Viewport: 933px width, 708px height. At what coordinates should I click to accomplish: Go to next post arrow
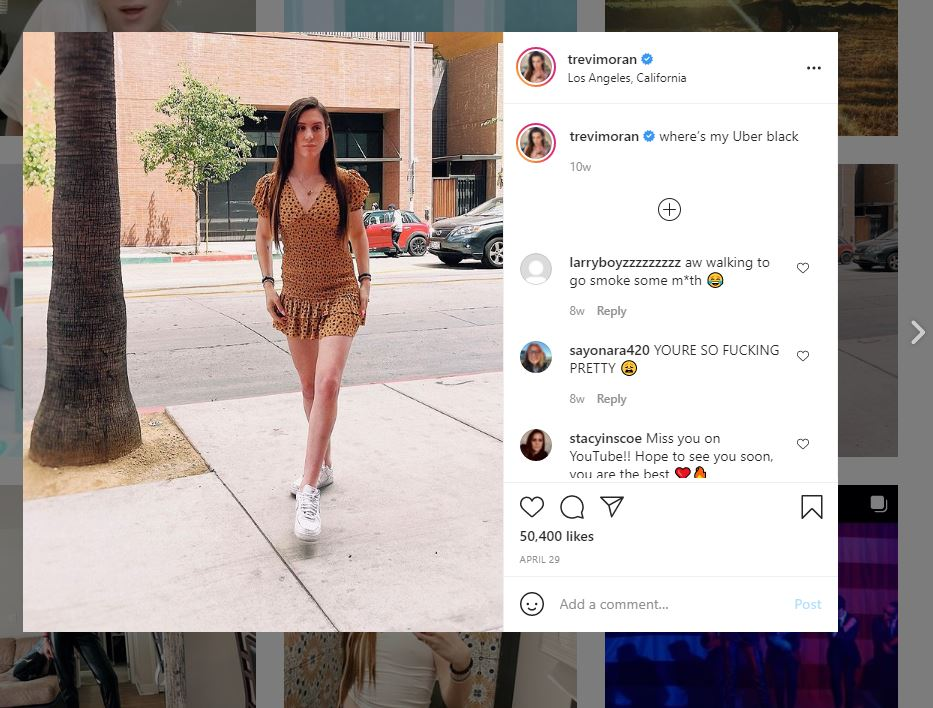point(918,333)
